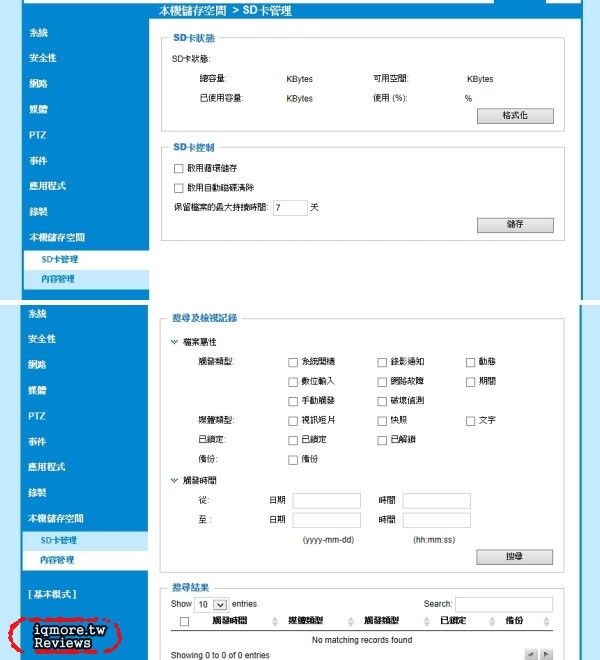
Task: Check the 網路故障 trigger type
Action: pyautogui.click(x=382, y=382)
